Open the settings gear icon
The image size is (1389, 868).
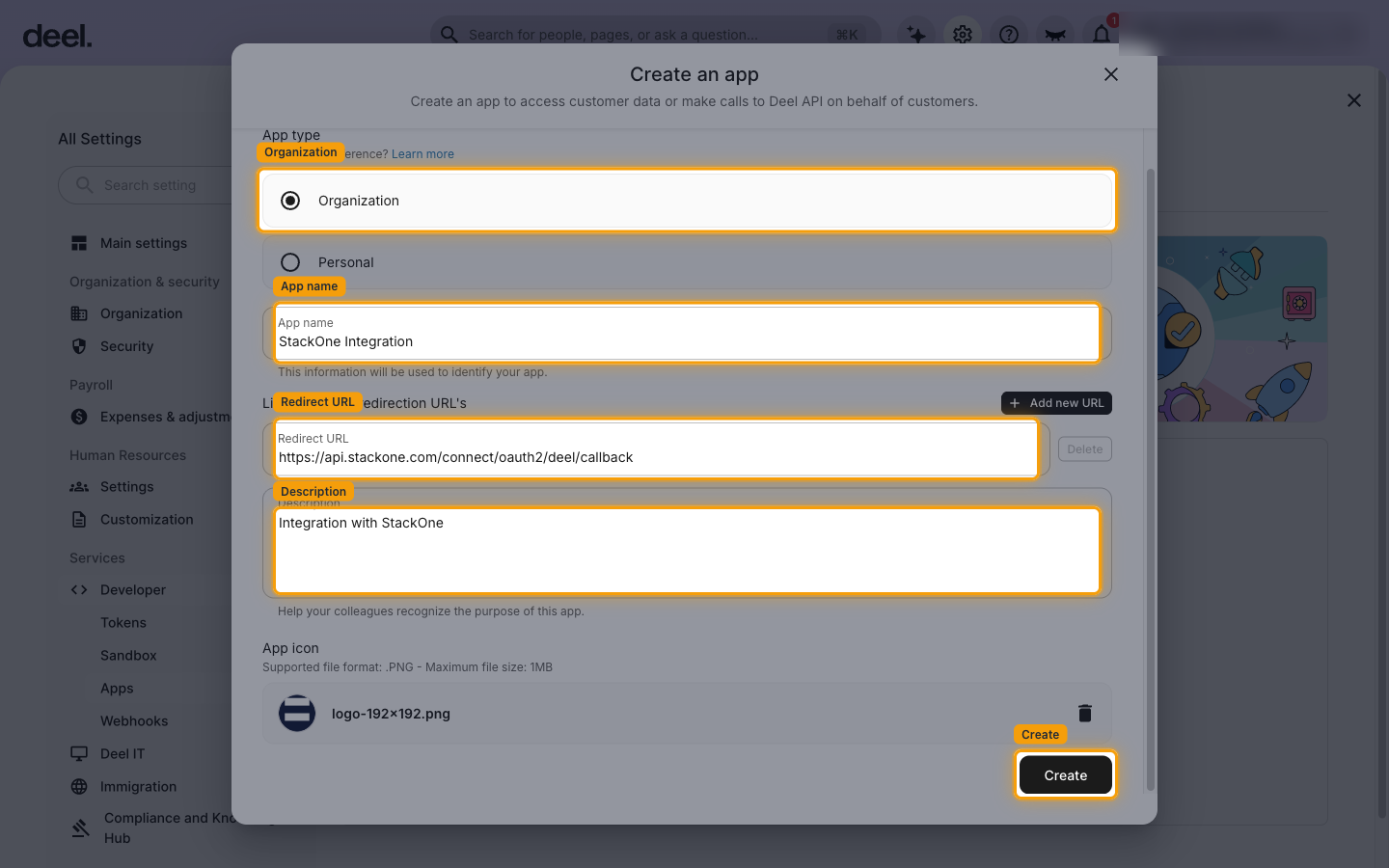(963, 35)
